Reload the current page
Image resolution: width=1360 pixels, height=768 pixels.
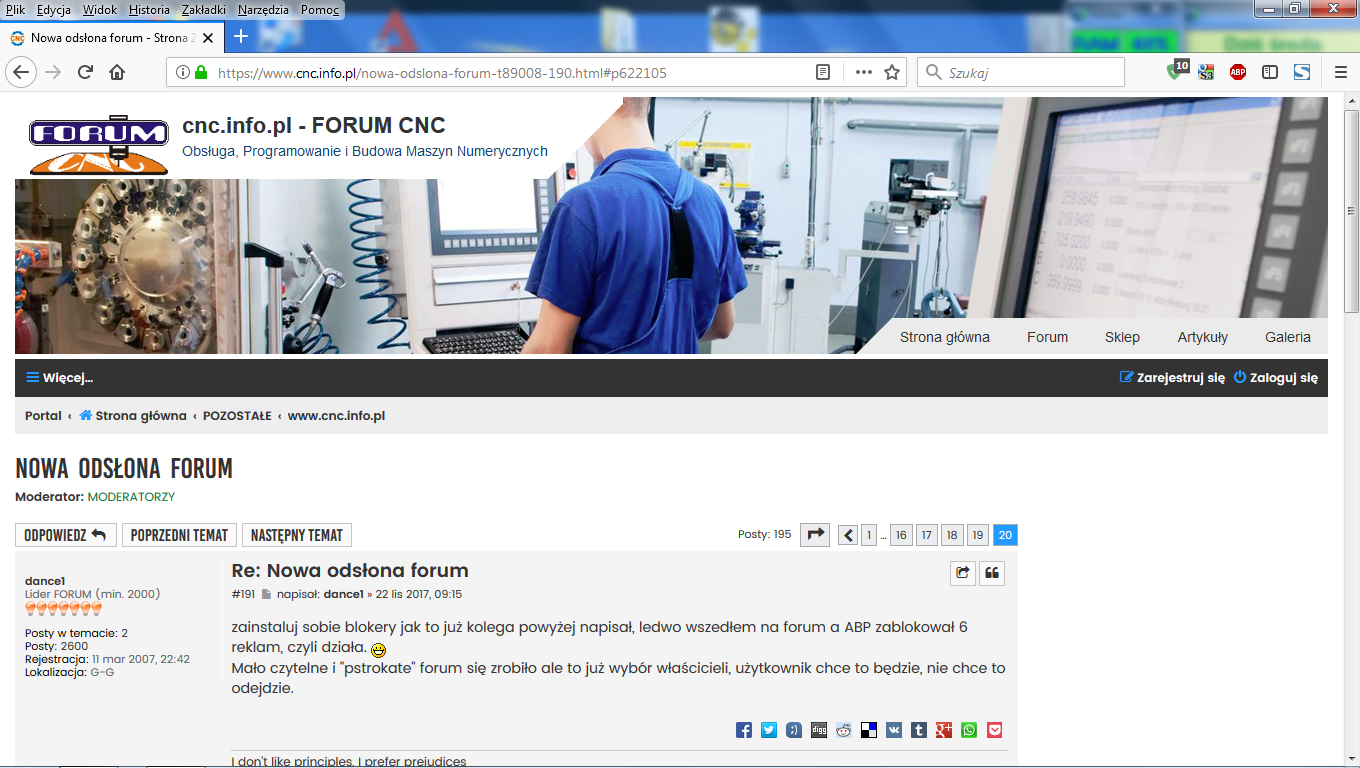(85, 72)
